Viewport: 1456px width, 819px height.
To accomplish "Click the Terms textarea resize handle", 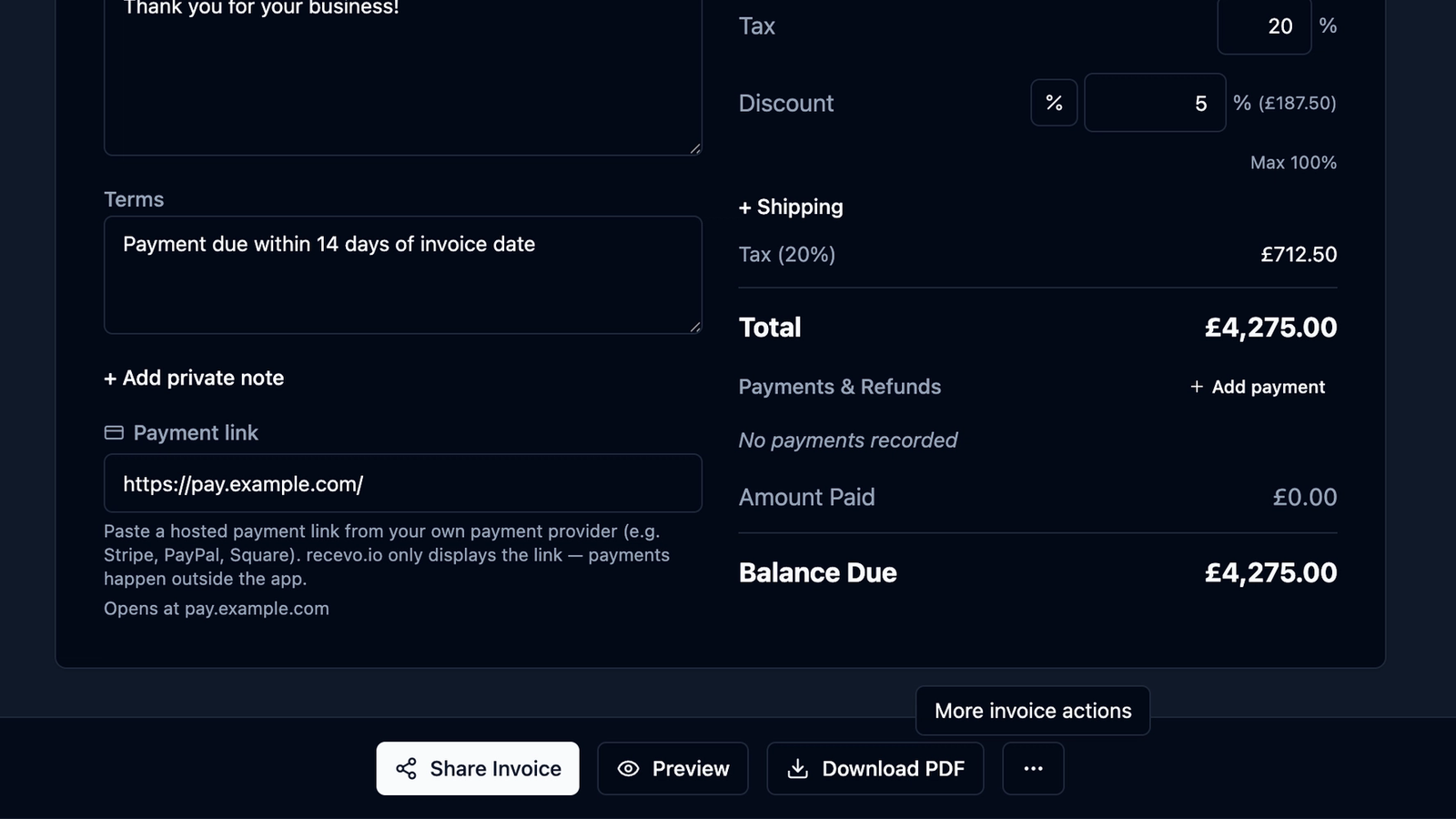I will click(x=695, y=327).
